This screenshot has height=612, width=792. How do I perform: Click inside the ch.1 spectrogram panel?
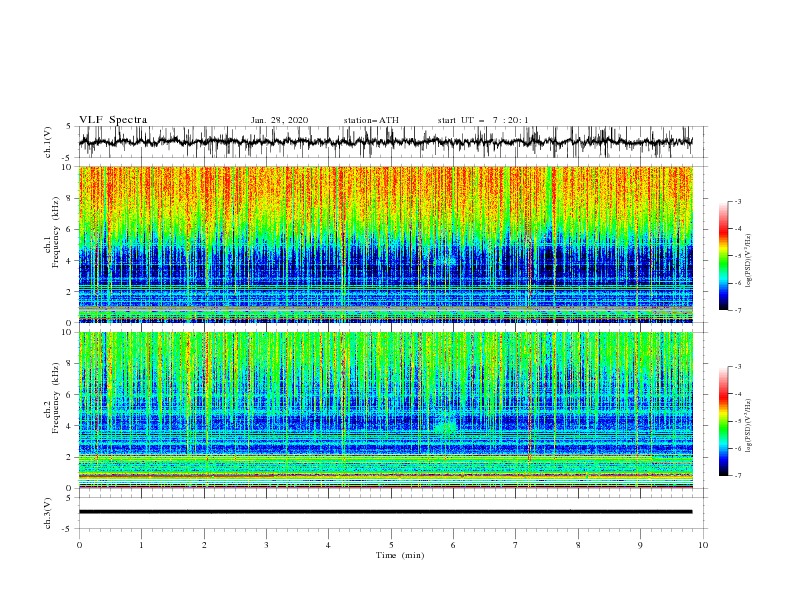coord(385,244)
